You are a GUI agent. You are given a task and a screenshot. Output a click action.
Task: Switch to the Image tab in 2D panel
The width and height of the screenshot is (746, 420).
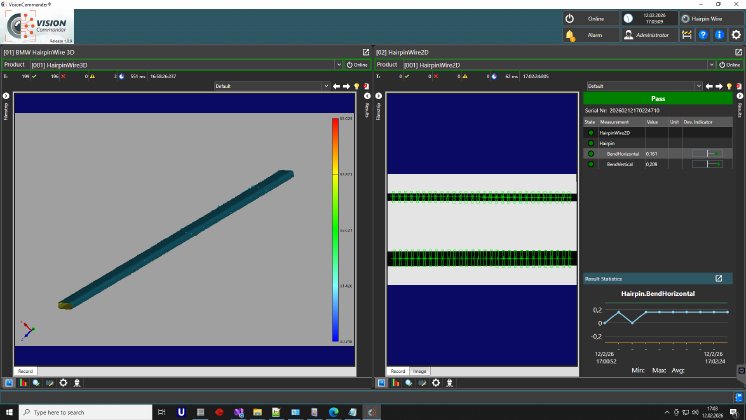coord(419,371)
